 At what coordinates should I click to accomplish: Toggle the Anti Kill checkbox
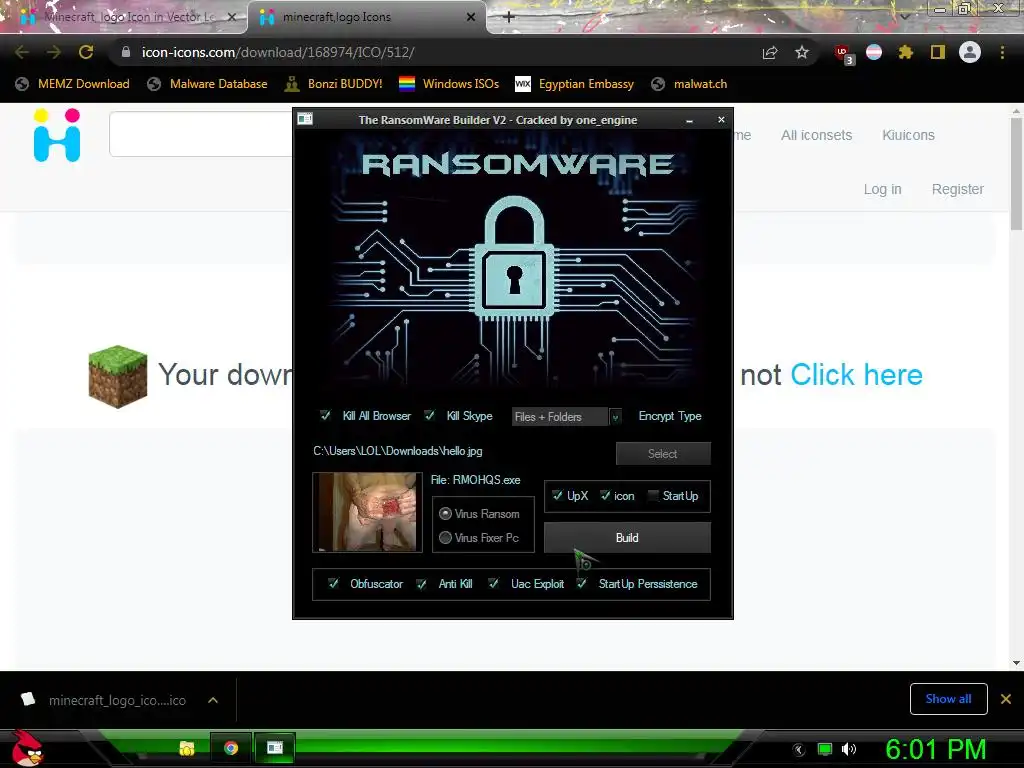coord(422,583)
